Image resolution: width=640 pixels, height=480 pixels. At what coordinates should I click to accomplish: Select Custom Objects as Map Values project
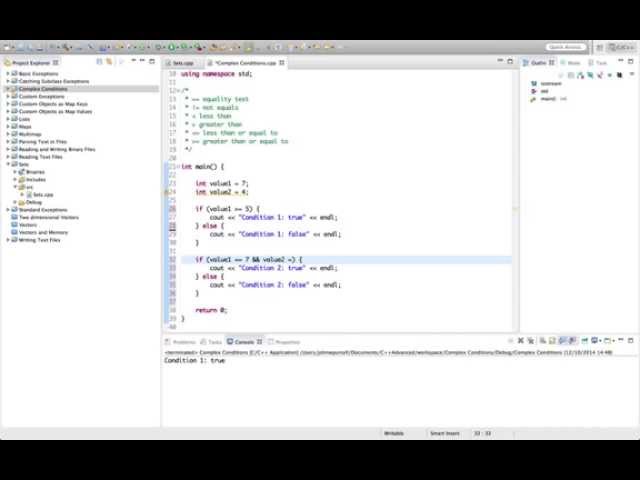tap(55, 111)
